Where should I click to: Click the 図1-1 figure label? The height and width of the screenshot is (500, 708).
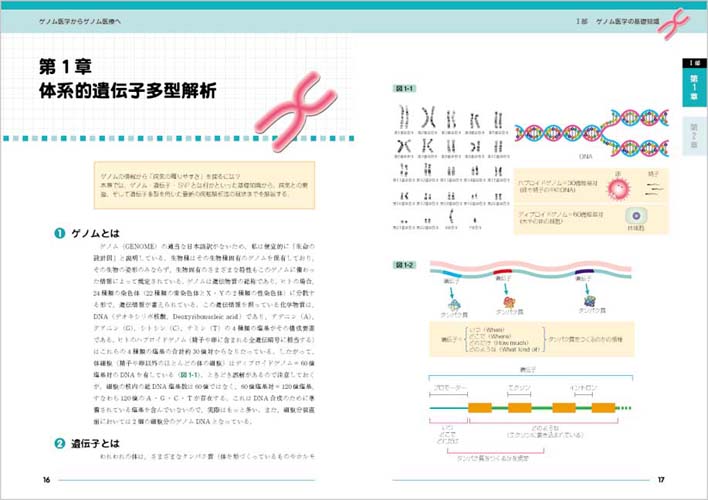click(405, 89)
